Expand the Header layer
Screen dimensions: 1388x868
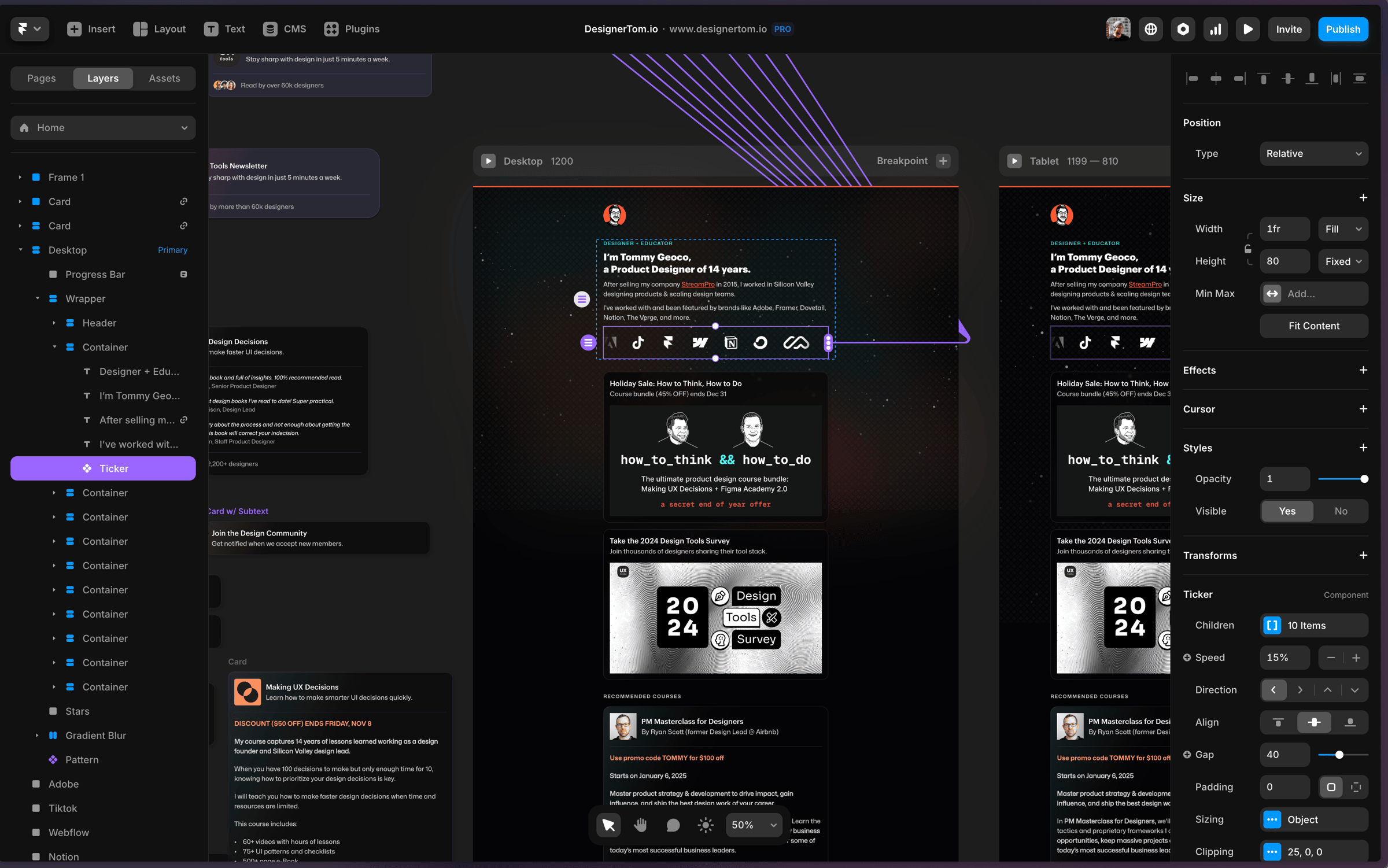click(x=54, y=323)
